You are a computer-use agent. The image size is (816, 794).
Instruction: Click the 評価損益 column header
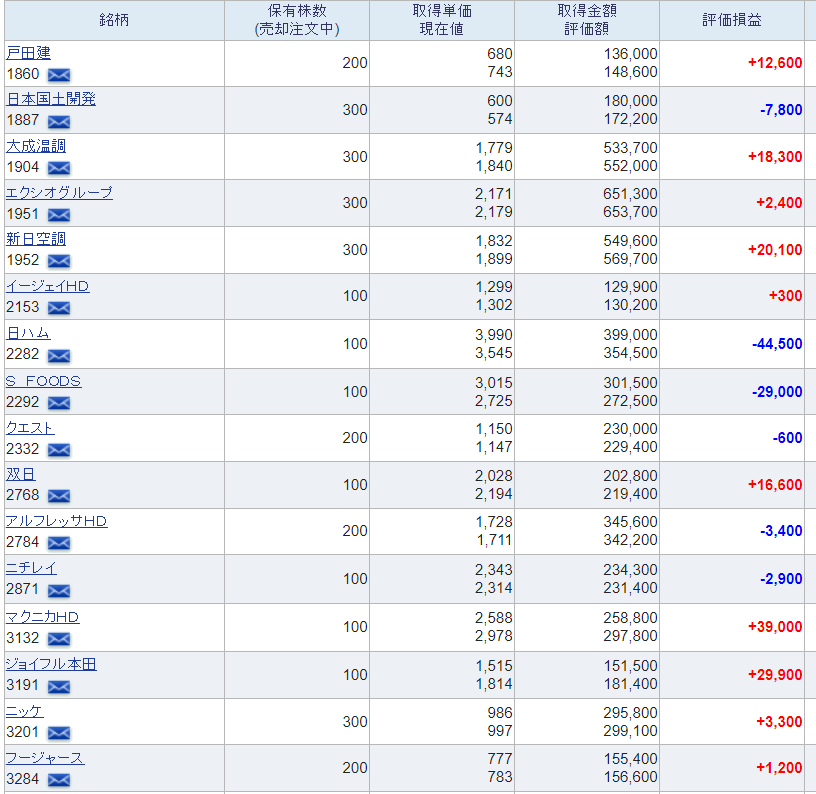[732, 20]
